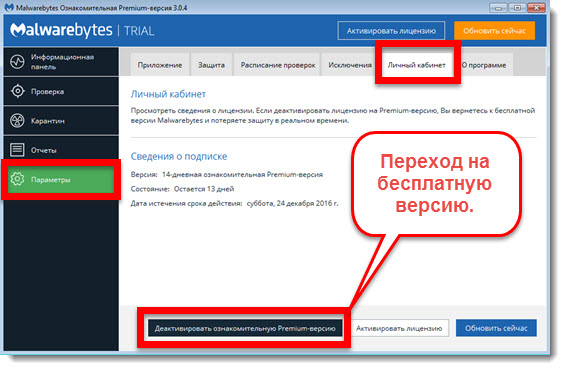Click expiry date суббота, 24 декабря 2016 г.
The image size is (565, 370).
point(292,203)
